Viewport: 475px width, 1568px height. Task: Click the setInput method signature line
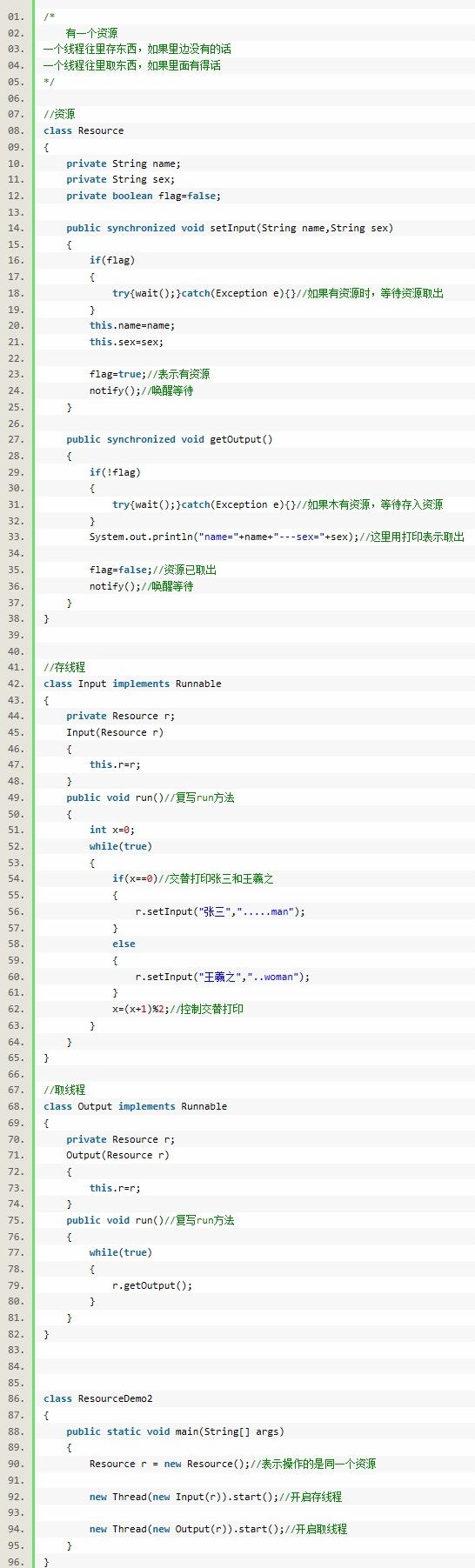click(x=230, y=228)
